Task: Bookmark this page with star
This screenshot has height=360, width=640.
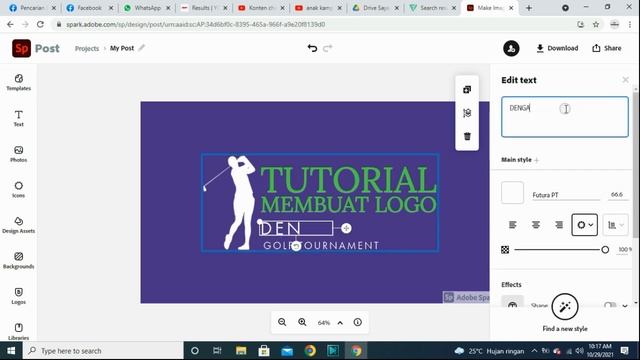Action: 596,24
